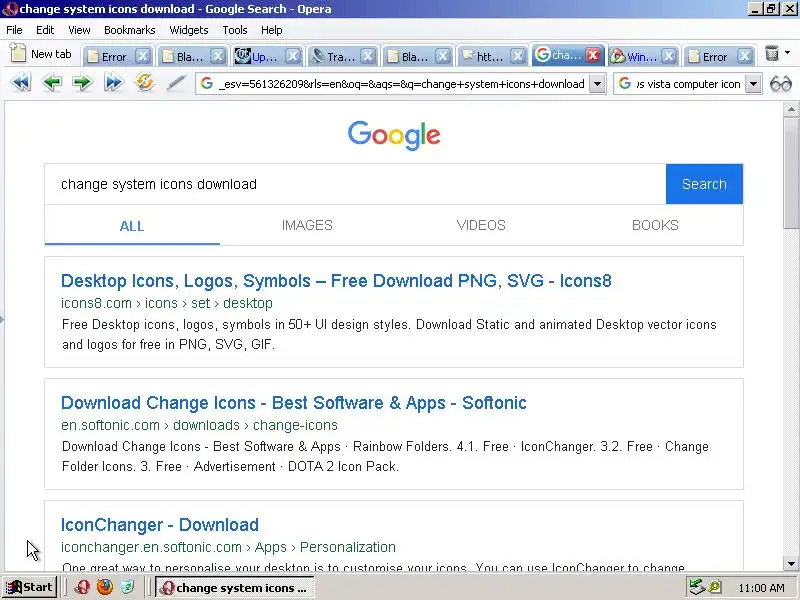The image size is (800, 600).
Task: Click the en.softonic.com breadcrumb URL
Action: click(199, 425)
